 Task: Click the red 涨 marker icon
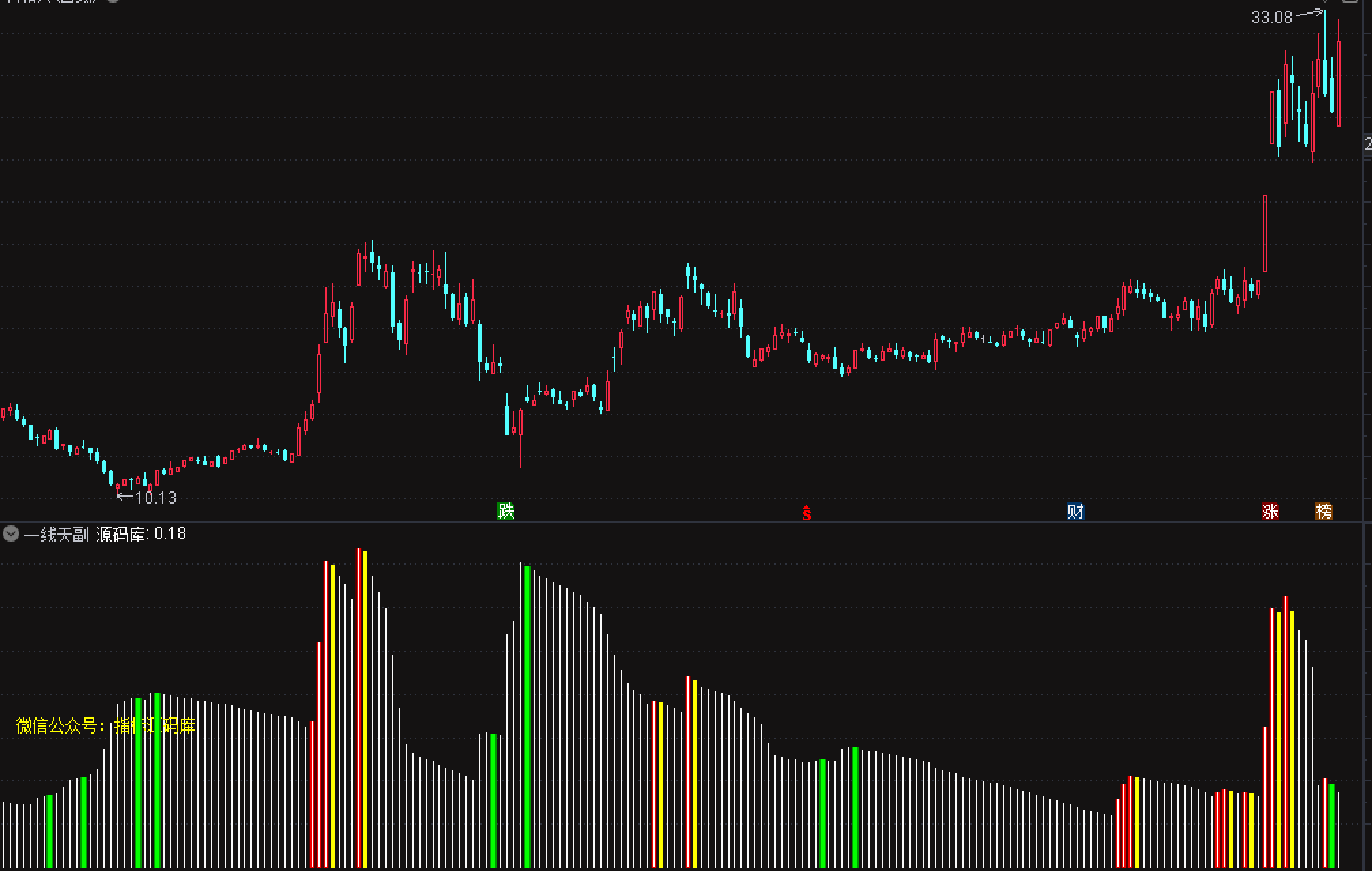[x=1270, y=511]
